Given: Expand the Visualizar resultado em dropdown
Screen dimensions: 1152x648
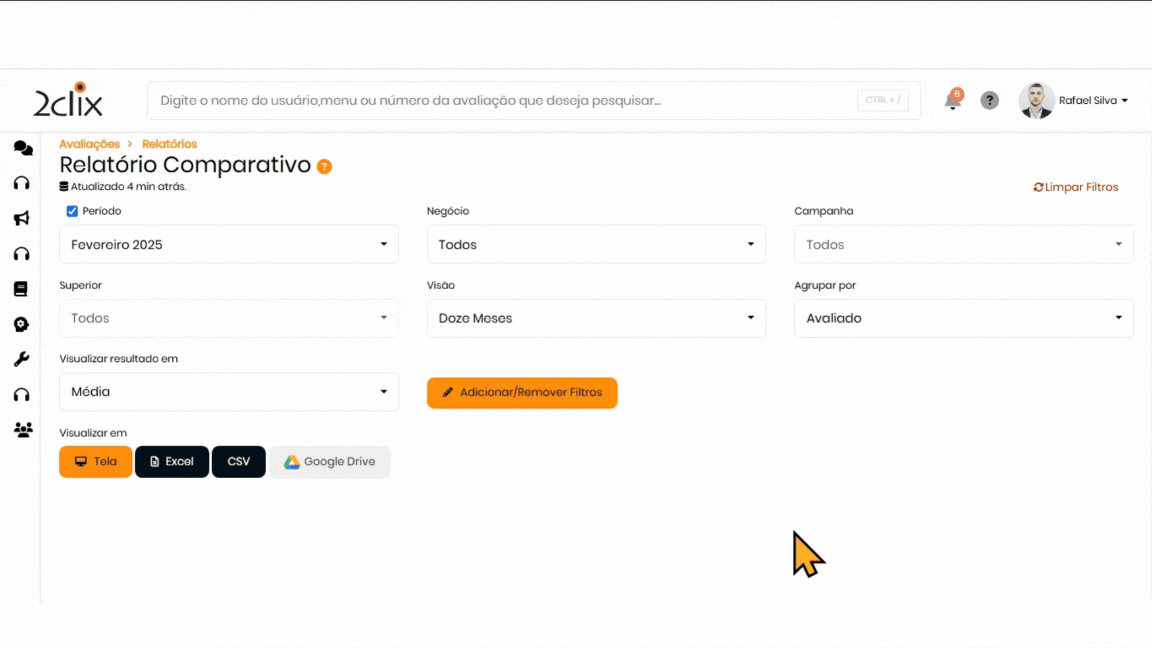Looking at the screenshot, I should pyautogui.click(x=229, y=392).
